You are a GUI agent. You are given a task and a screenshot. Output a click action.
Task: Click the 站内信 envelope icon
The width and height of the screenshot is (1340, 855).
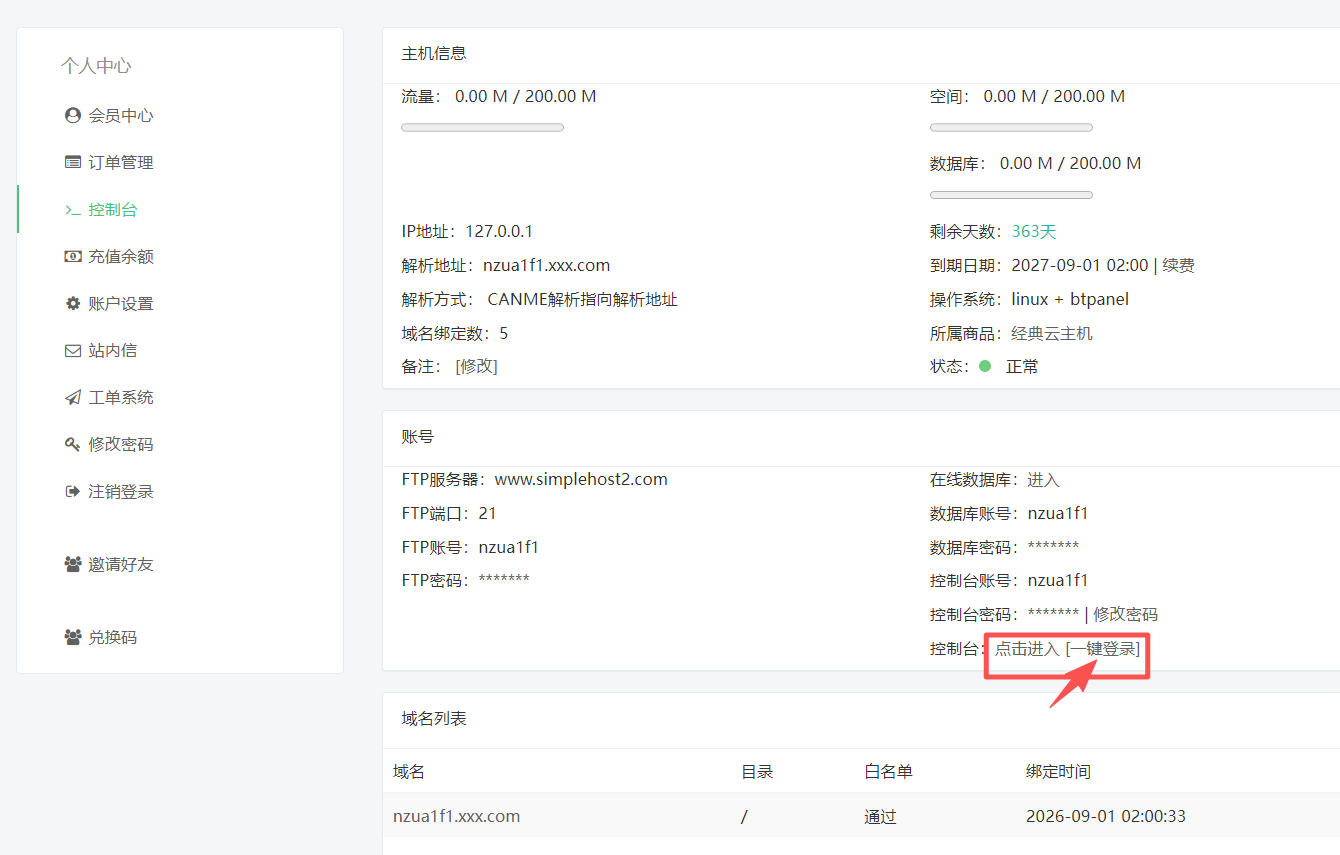(x=72, y=351)
